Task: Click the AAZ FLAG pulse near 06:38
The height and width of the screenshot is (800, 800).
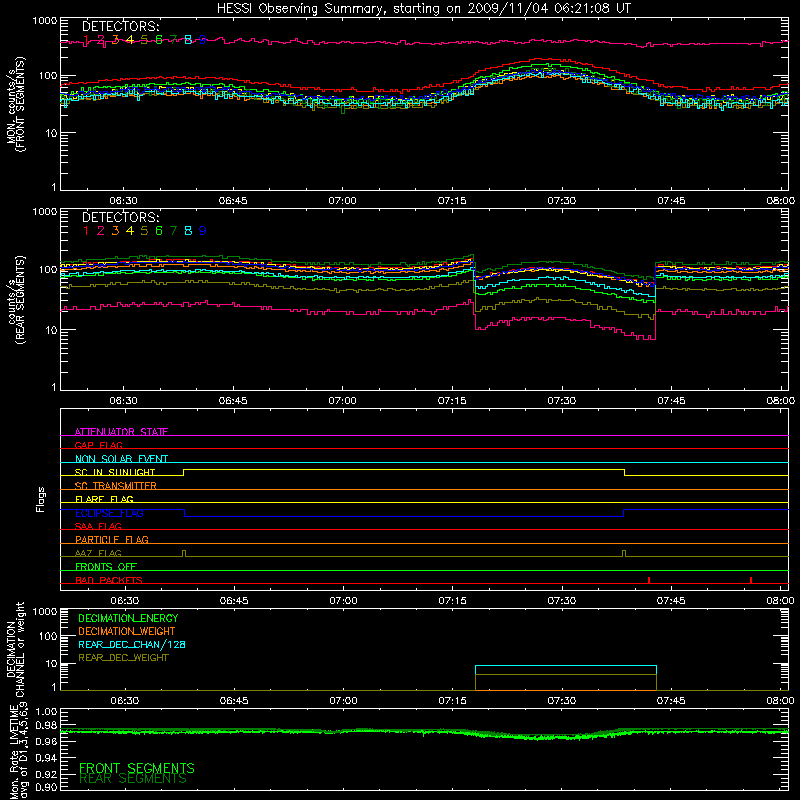Action: click(184, 554)
